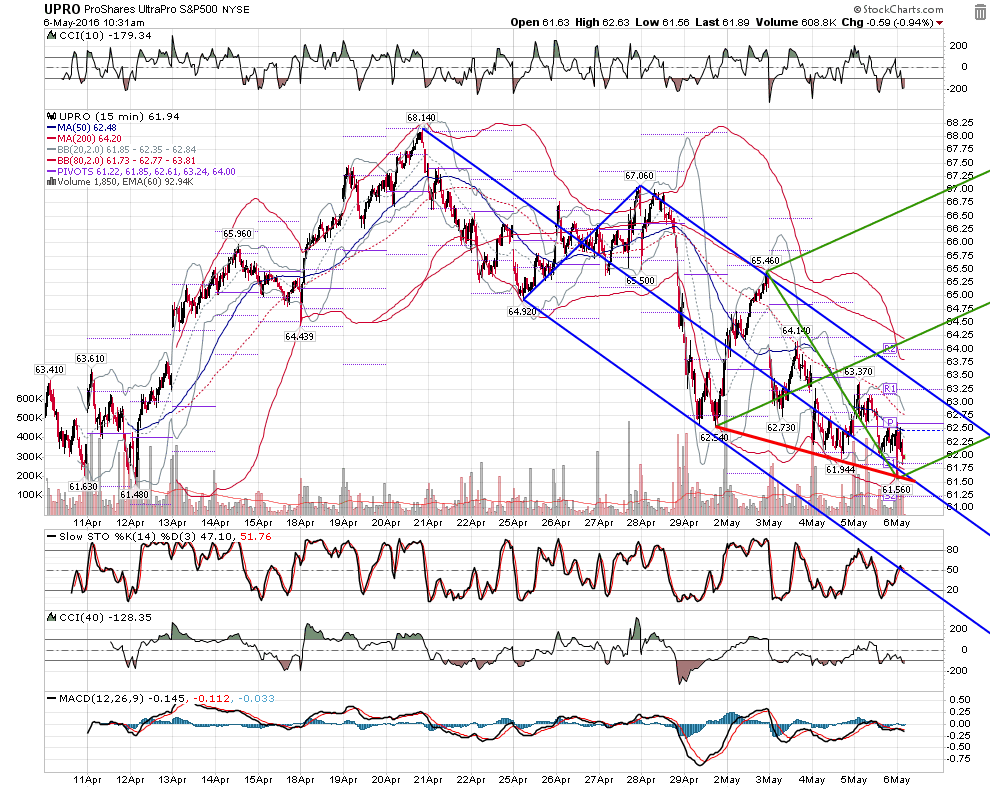Click the CCI(10) indicator icon
The height and width of the screenshot is (787, 990).
click(x=51, y=35)
